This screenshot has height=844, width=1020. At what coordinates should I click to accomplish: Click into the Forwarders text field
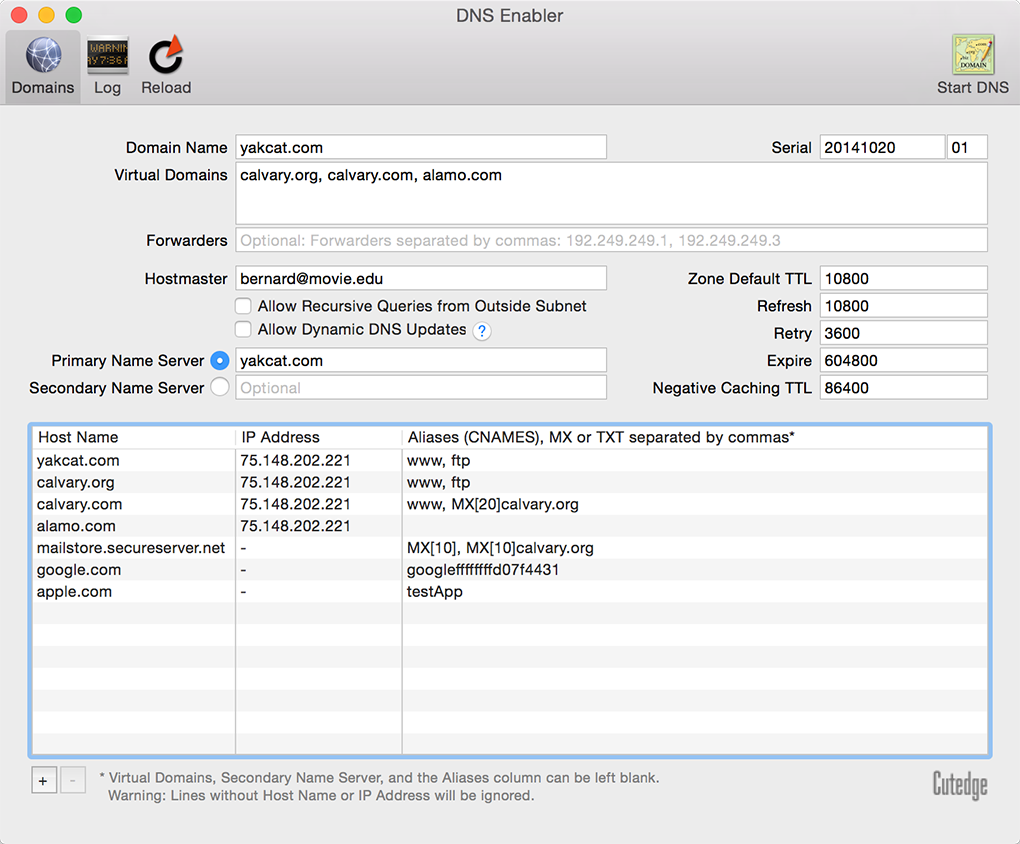pyautogui.click(x=611, y=240)
